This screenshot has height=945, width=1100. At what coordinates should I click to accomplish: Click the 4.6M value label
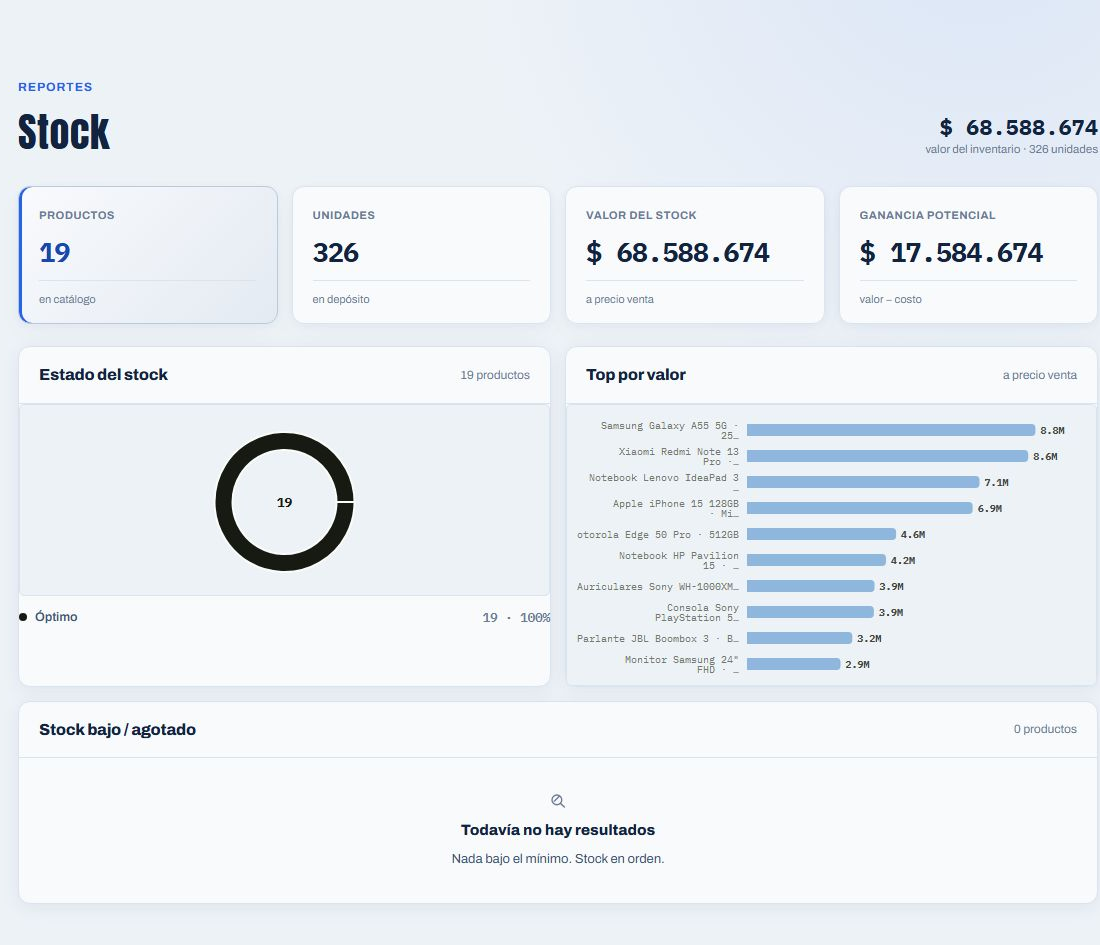[913, 534]
